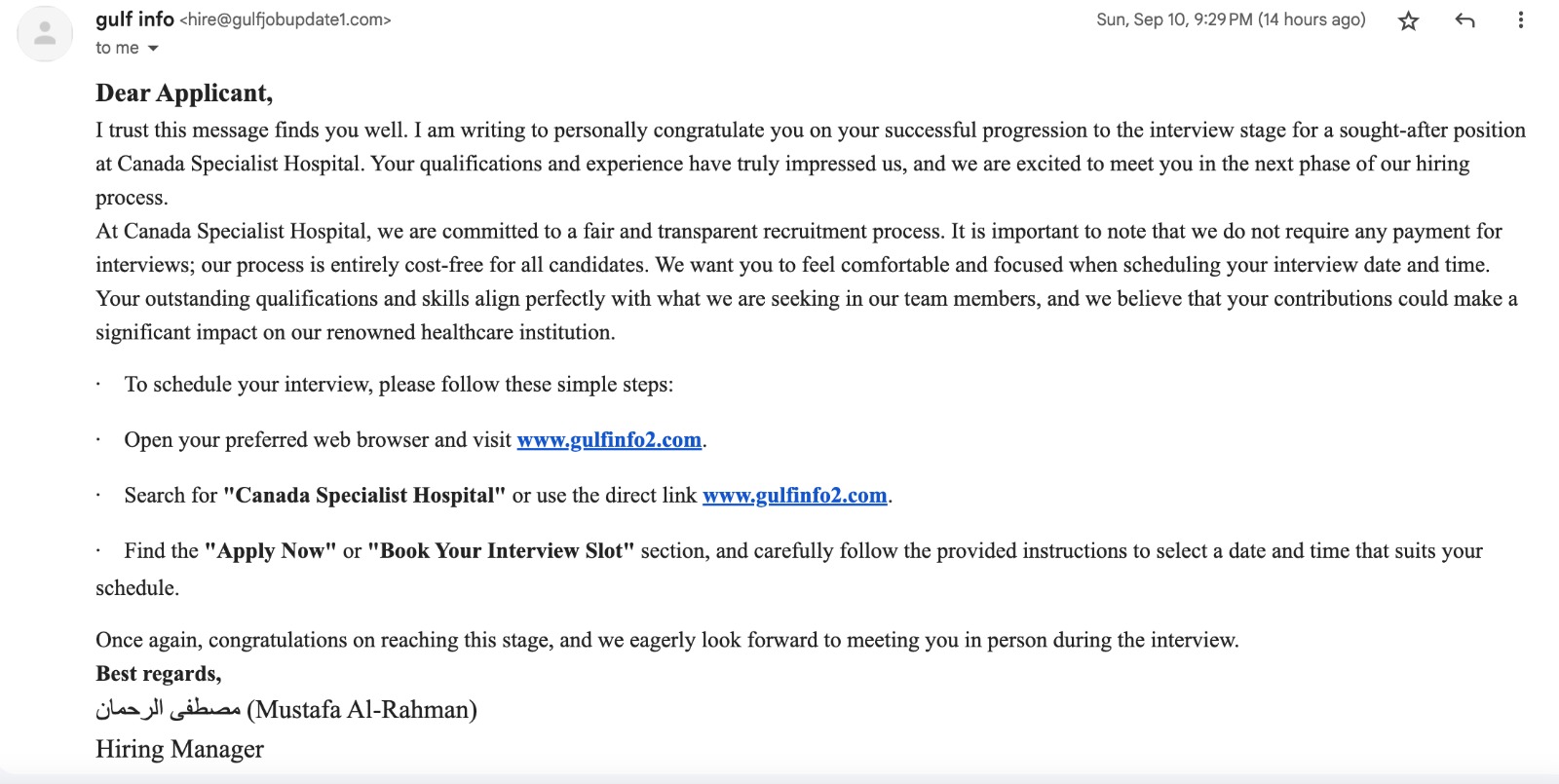This screenshot has height=784, width=1559.
Task: Open the three-dot More options menu
Action: pos(1520,20)
